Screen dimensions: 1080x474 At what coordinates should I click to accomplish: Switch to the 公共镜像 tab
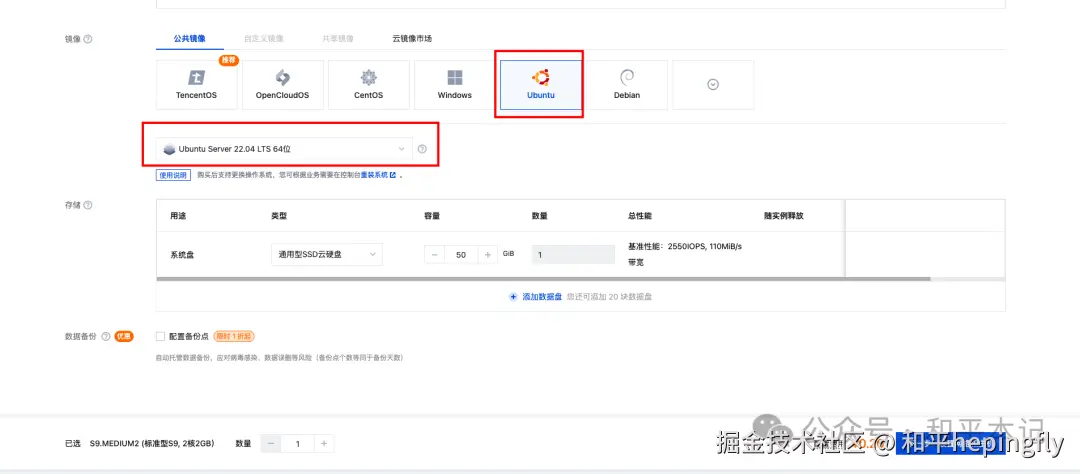point(189,39)
